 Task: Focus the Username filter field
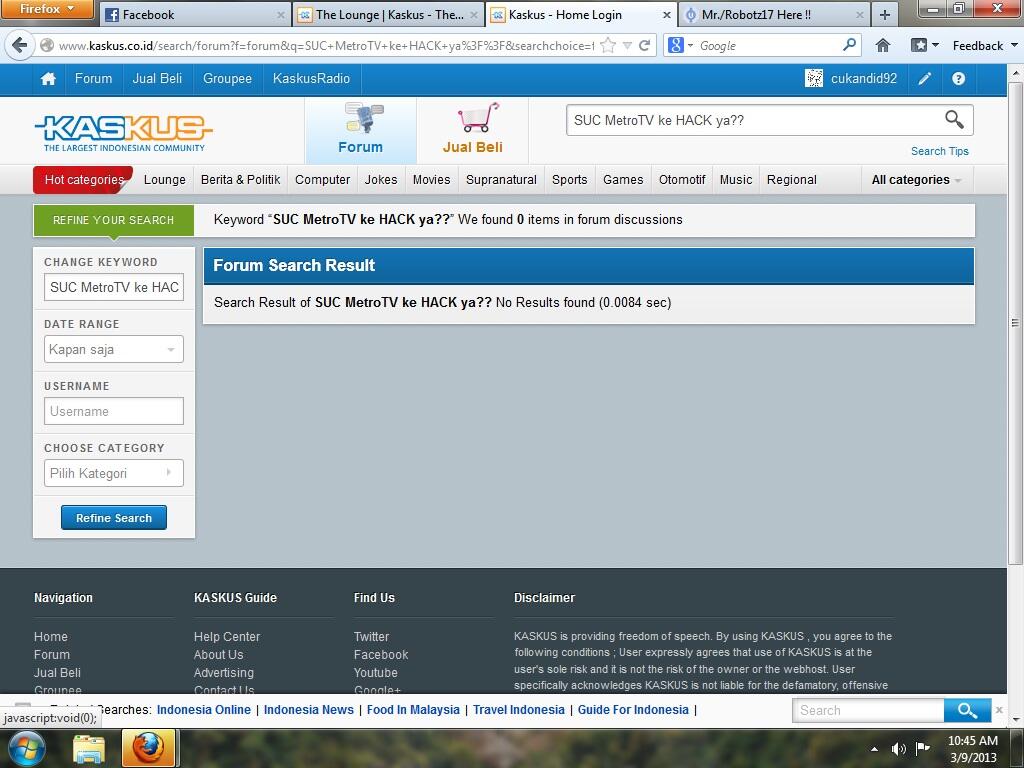pyautogui.click(x=114, y=411)
